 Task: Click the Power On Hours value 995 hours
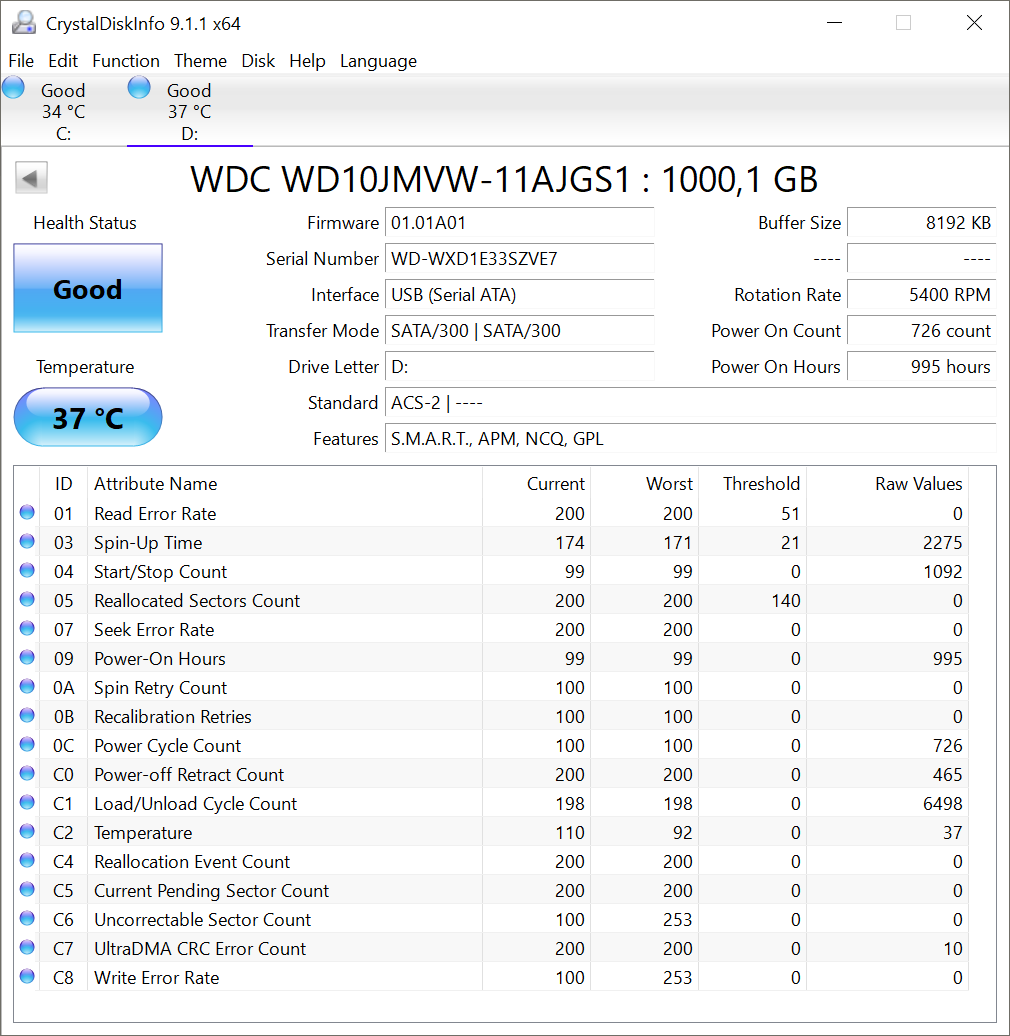[x=921, y=367]
